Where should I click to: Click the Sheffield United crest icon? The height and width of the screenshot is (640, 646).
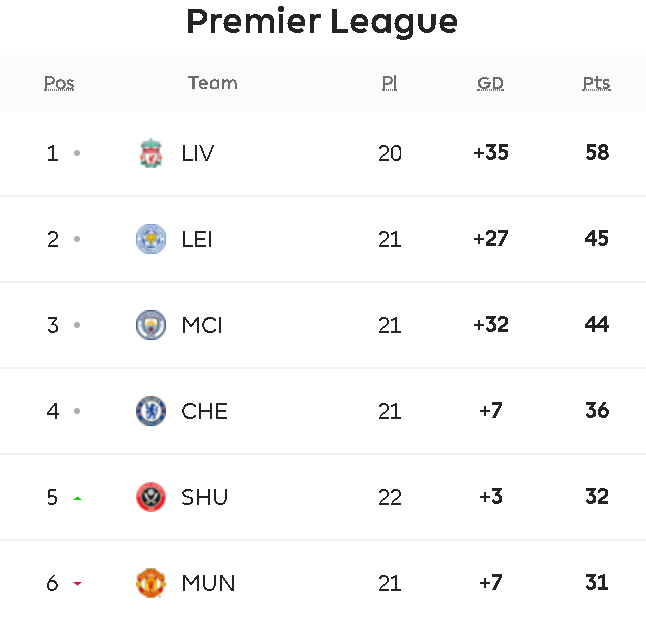tap(151, 497)
